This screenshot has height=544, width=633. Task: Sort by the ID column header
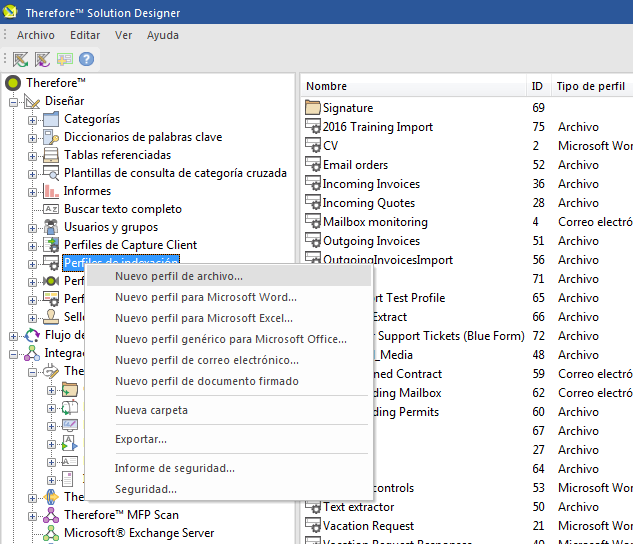539,86
